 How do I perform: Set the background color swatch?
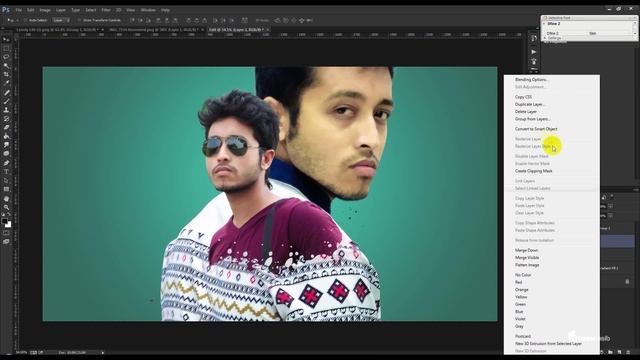(x=8, y=224)
